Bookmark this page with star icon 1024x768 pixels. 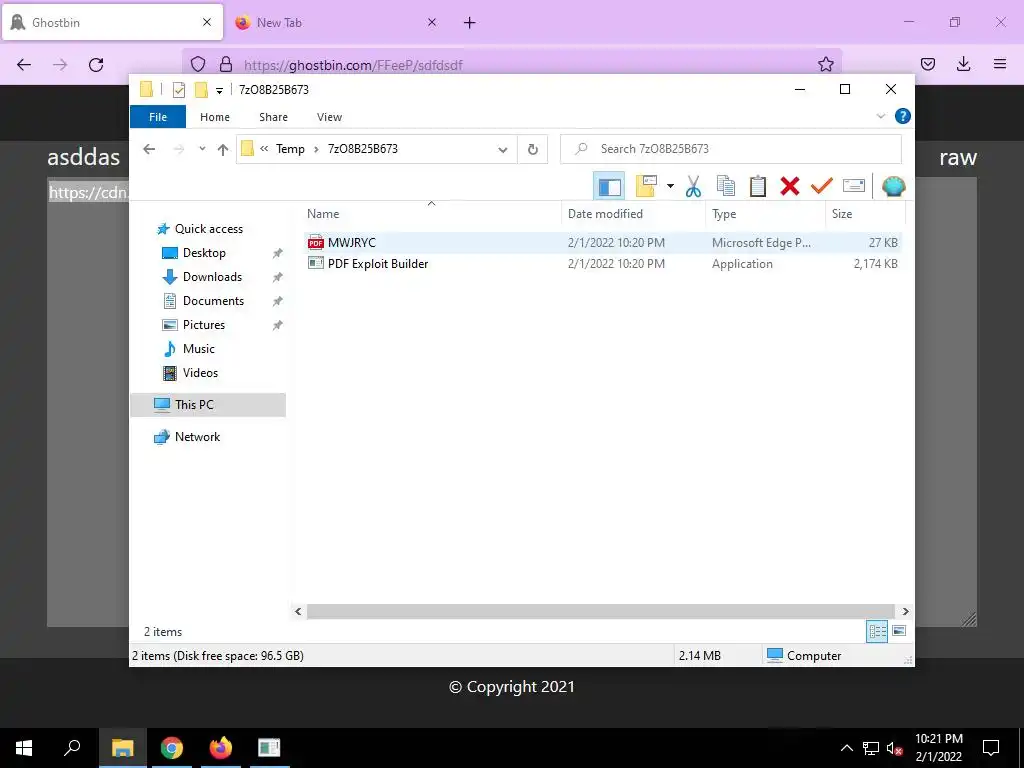click(825, 64)
